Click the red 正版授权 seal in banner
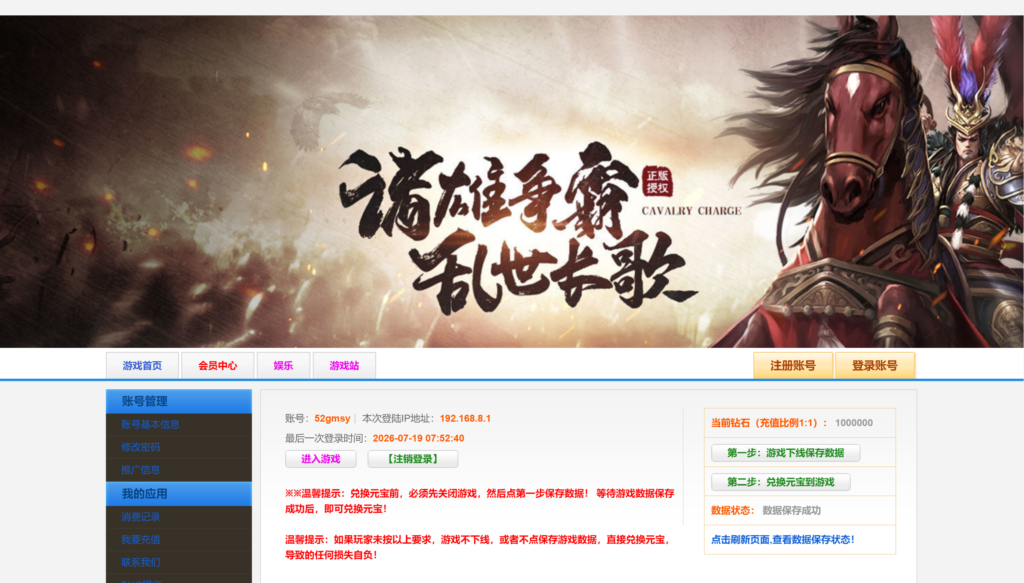 pyautogui.click(x=658, y=181)
